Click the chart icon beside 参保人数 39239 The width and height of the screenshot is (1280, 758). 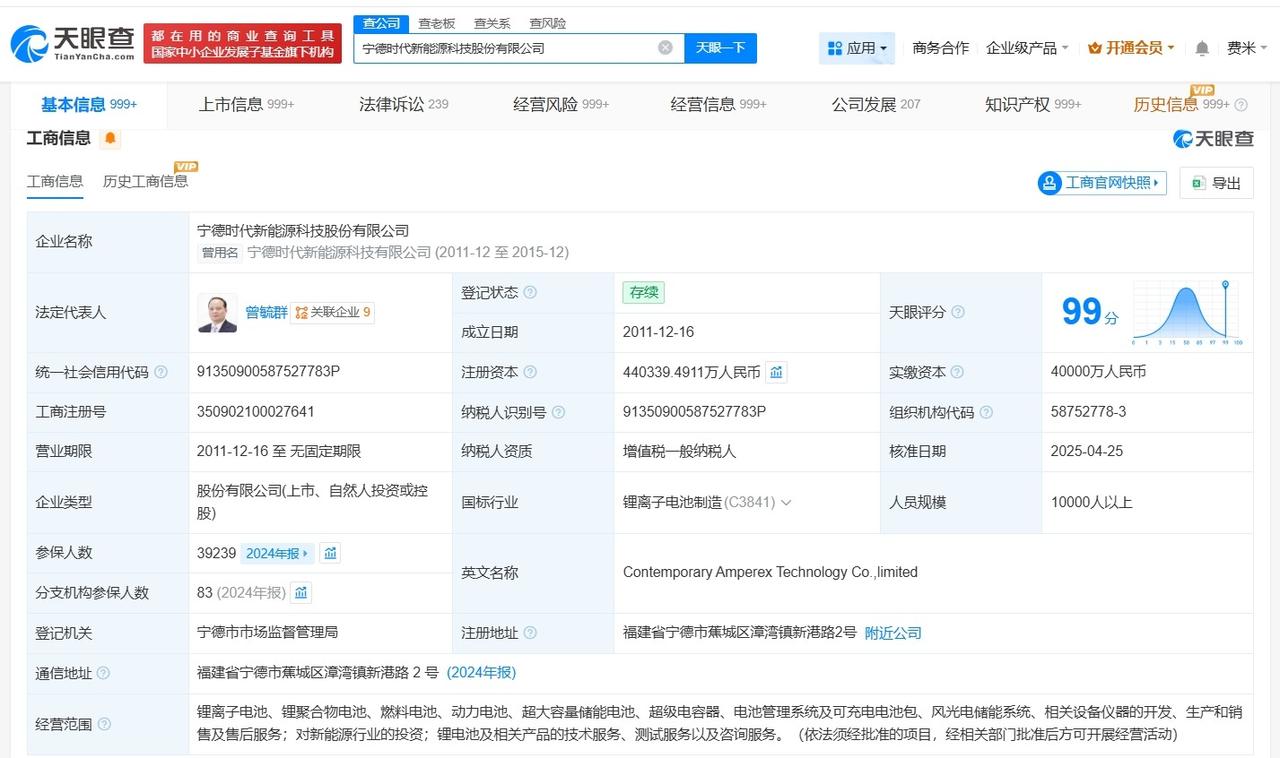tap(329, 552)
